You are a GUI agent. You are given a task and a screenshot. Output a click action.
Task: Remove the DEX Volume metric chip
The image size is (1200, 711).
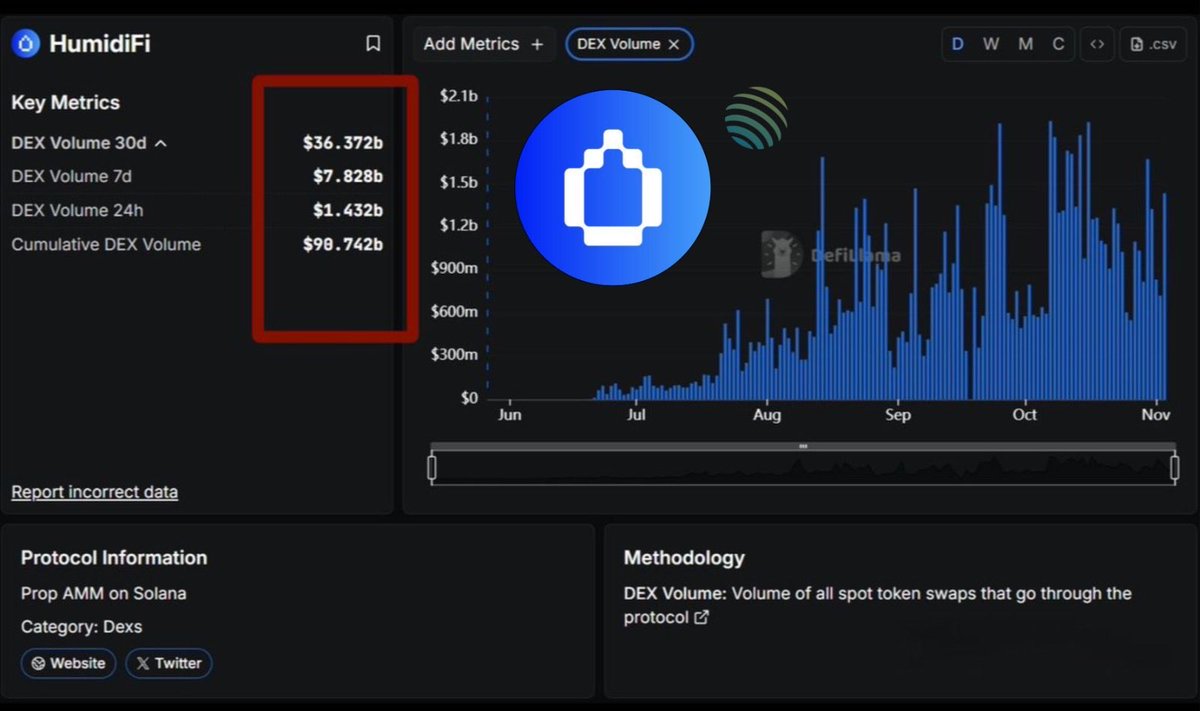tap(674, 44)
